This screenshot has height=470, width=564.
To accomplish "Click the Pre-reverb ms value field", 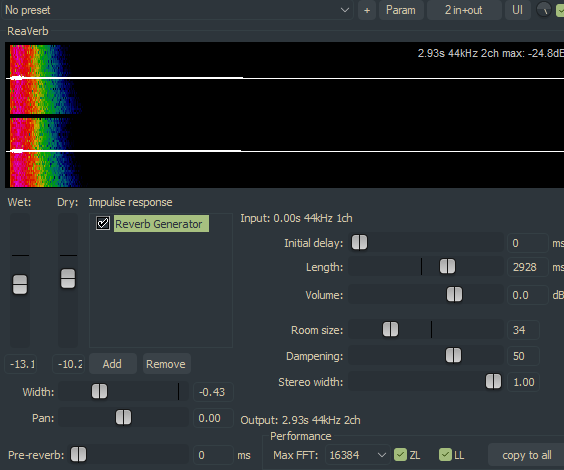I will tap(213, 455).
